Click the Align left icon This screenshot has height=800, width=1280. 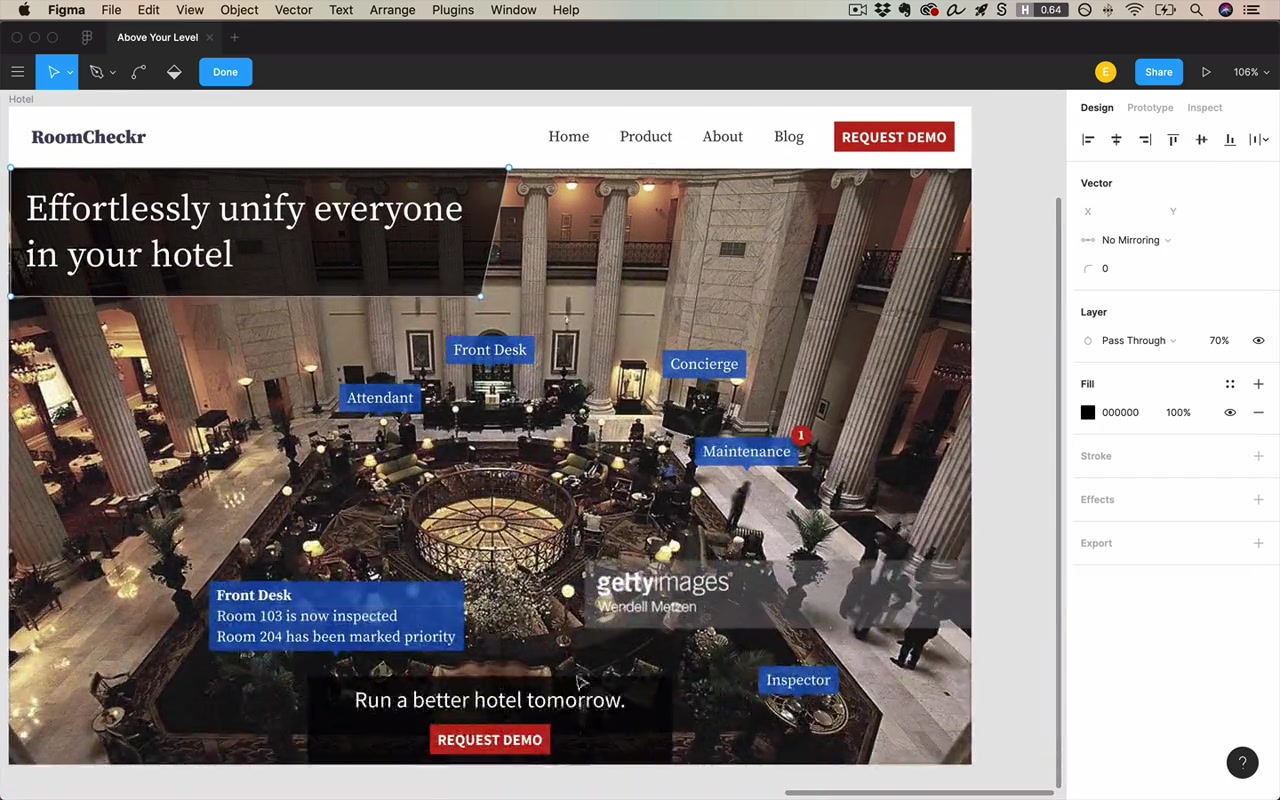tap(1088, 140)
